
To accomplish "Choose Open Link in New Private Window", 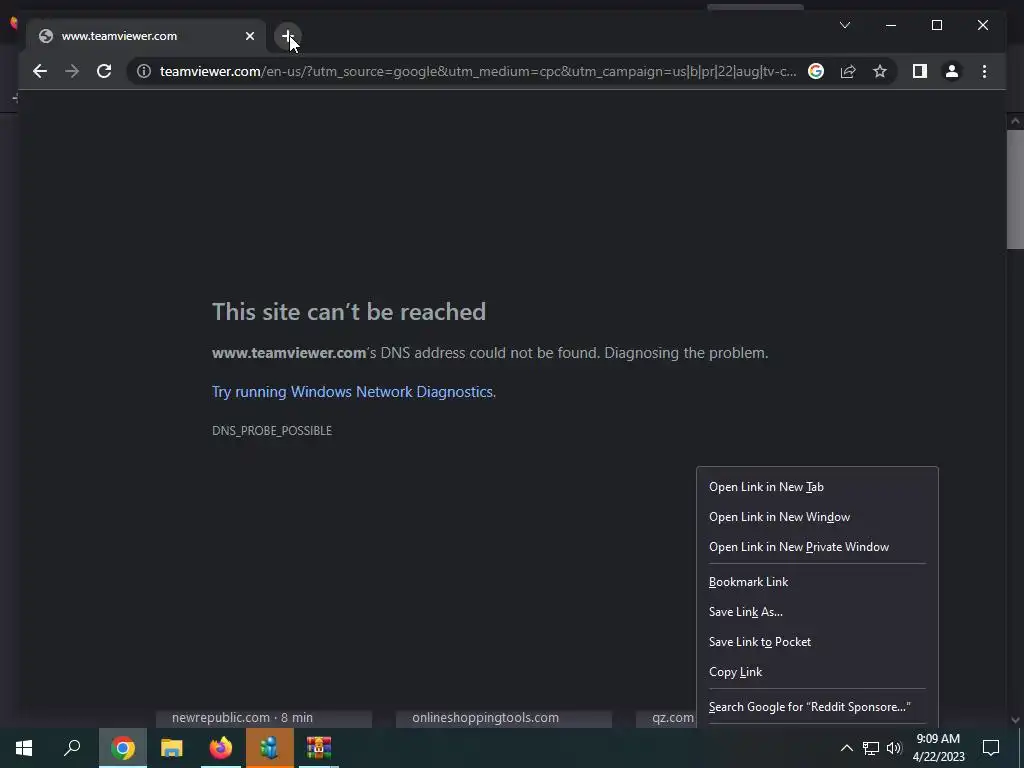I will (x=817, y=547).
